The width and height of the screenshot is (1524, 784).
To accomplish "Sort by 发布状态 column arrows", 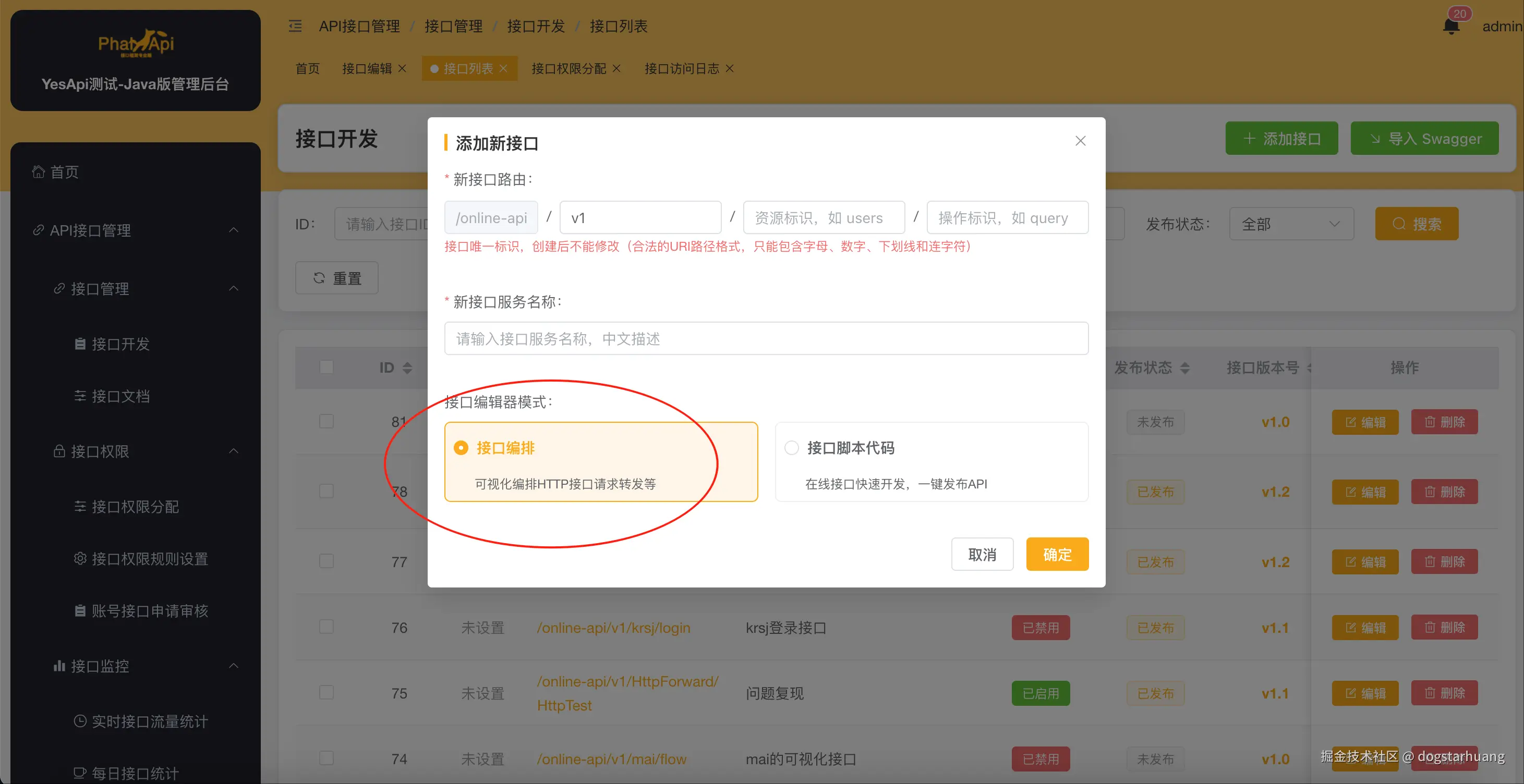I will click(1184, 367).
